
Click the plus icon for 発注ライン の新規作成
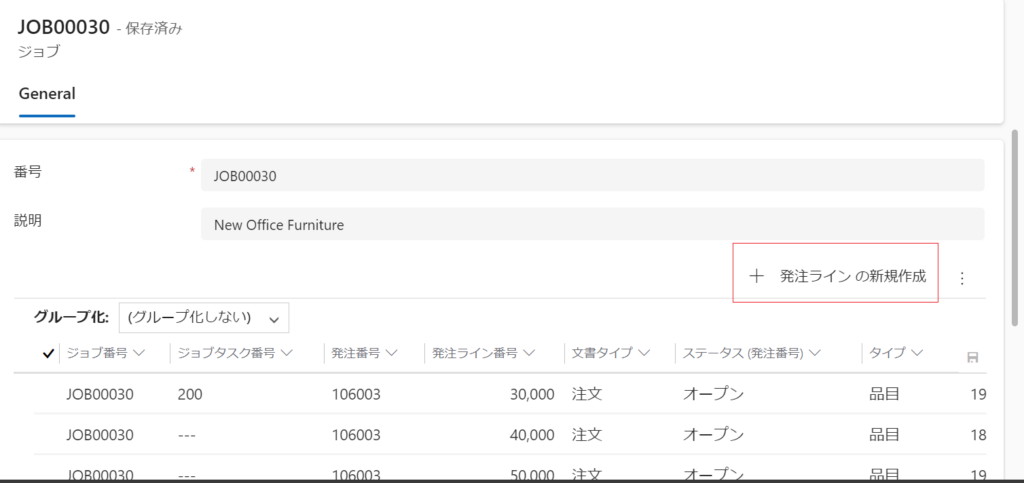(757, 276)
